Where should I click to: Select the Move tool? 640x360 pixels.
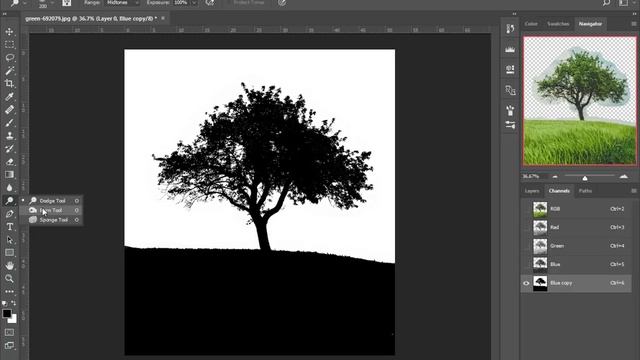tap(9, 31)
